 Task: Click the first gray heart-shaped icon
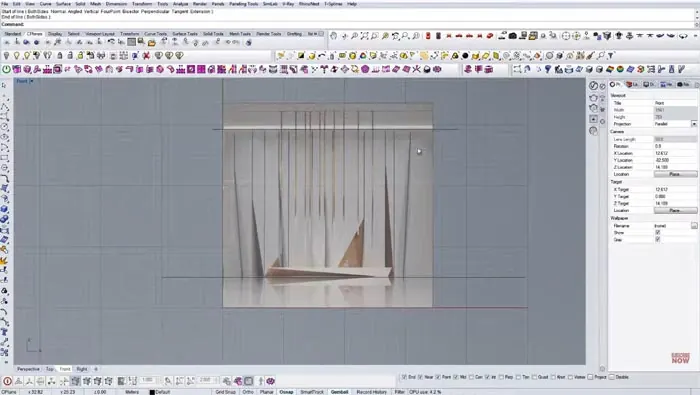(x=158, y=56)
